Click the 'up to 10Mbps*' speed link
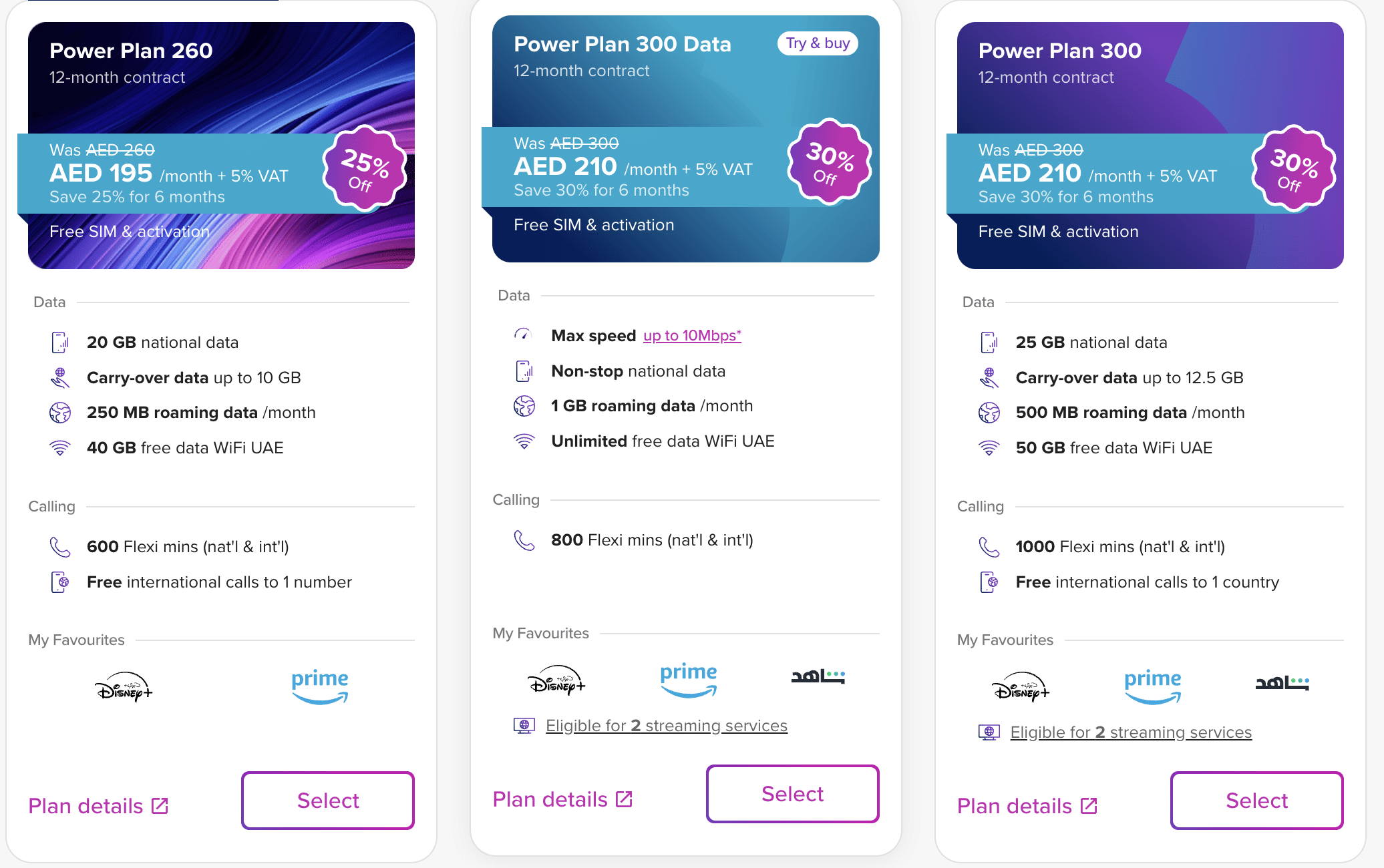The image size is (1384, 868). pos(692,336)
